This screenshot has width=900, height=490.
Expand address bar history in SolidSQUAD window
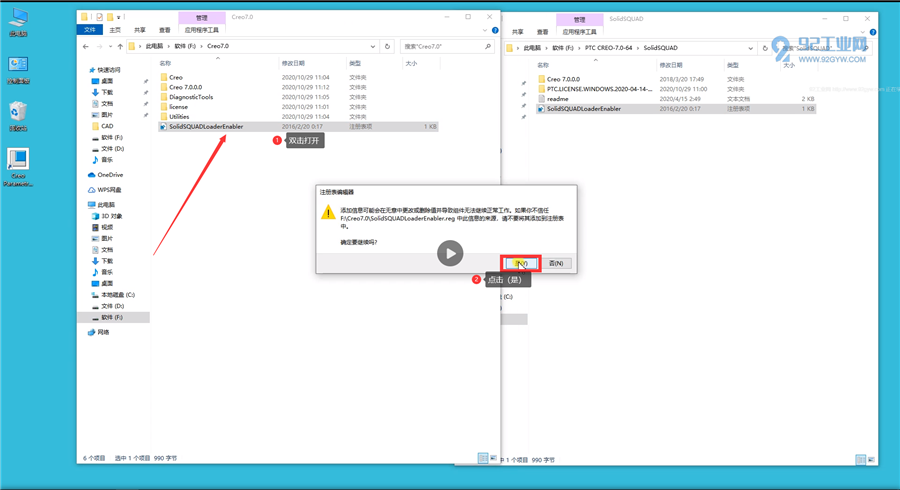[750, 48]
